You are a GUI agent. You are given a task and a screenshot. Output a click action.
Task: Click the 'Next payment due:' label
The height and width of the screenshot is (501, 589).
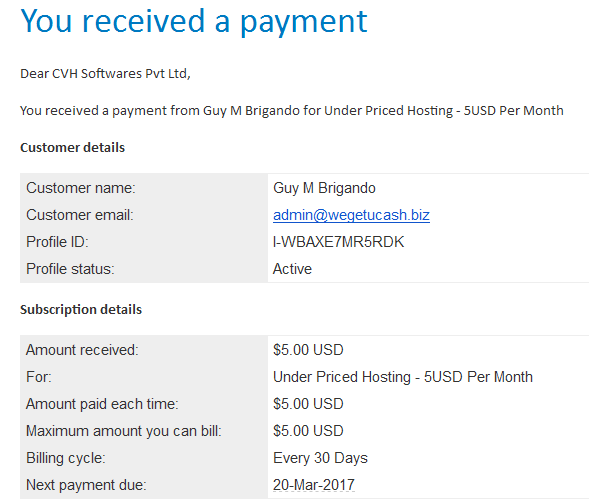[86, 485]
